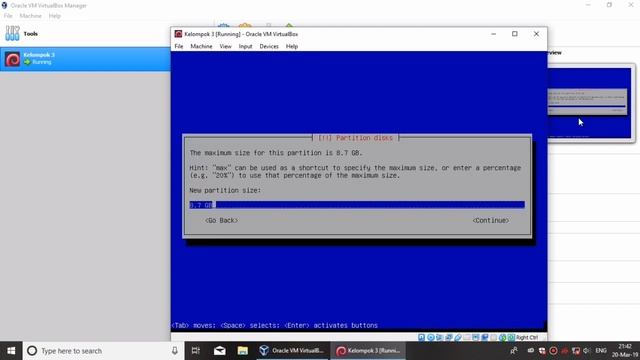Open View menu in the VM window
Viewport: 640px width, 360px height.
tap(225, 46)
